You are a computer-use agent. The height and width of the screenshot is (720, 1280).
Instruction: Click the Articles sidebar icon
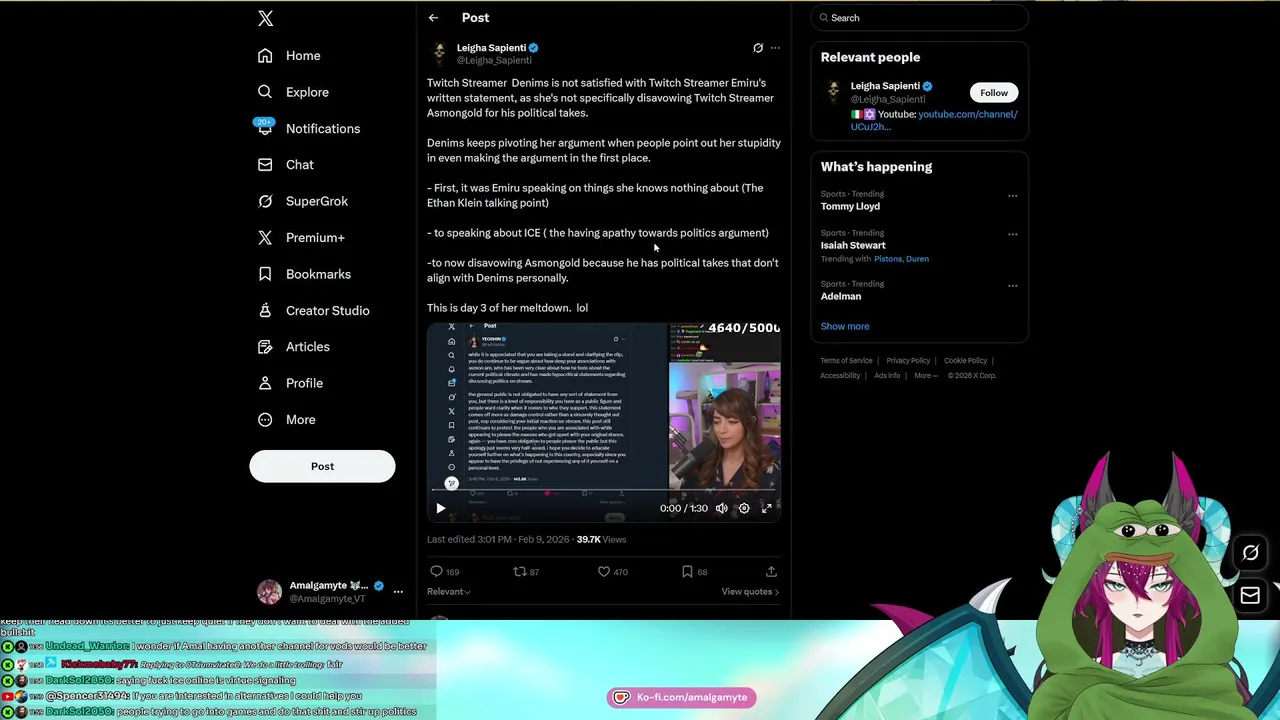click(265, 347)
